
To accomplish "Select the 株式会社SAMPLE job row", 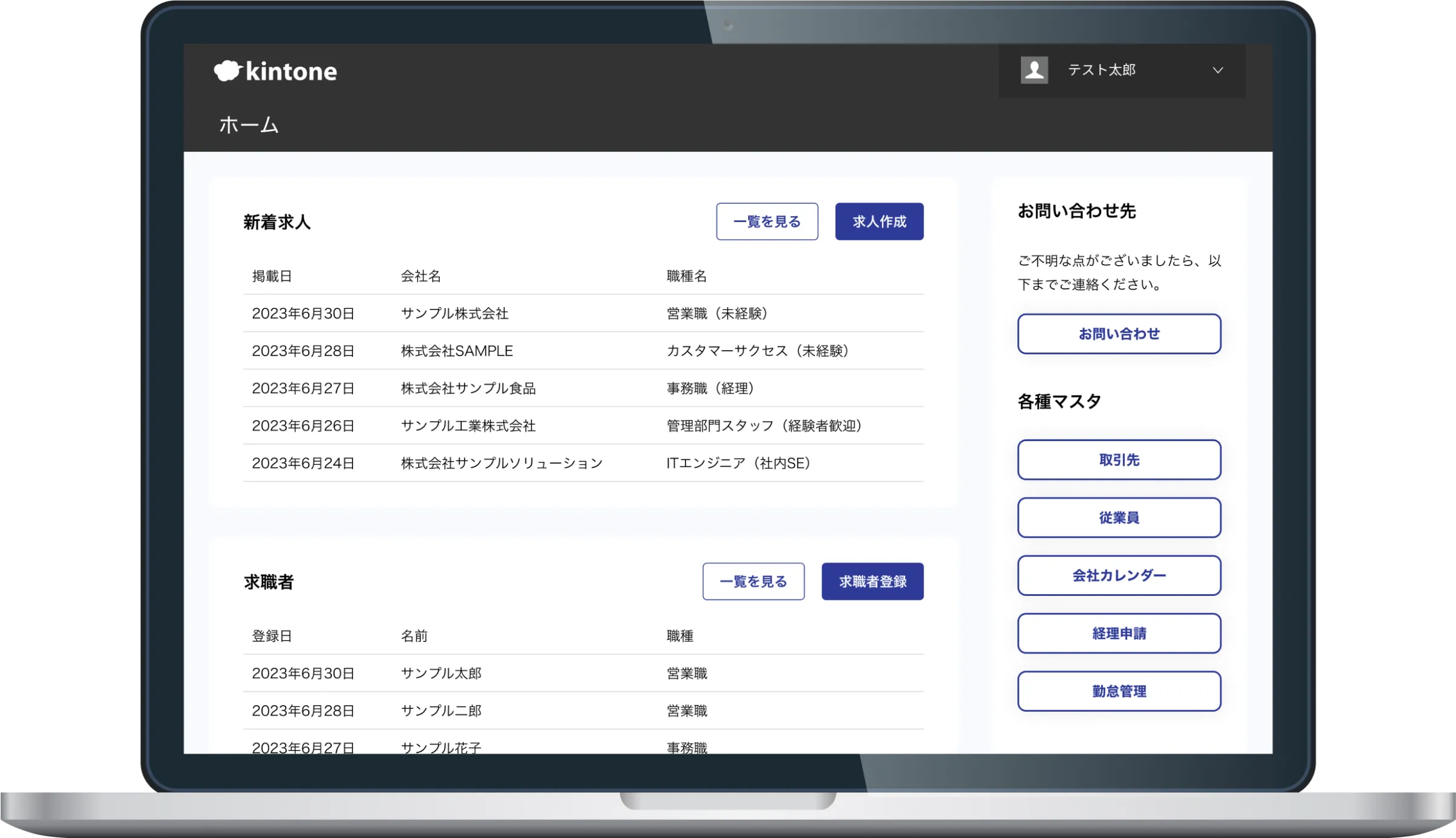I will click(x=457, y=351).
